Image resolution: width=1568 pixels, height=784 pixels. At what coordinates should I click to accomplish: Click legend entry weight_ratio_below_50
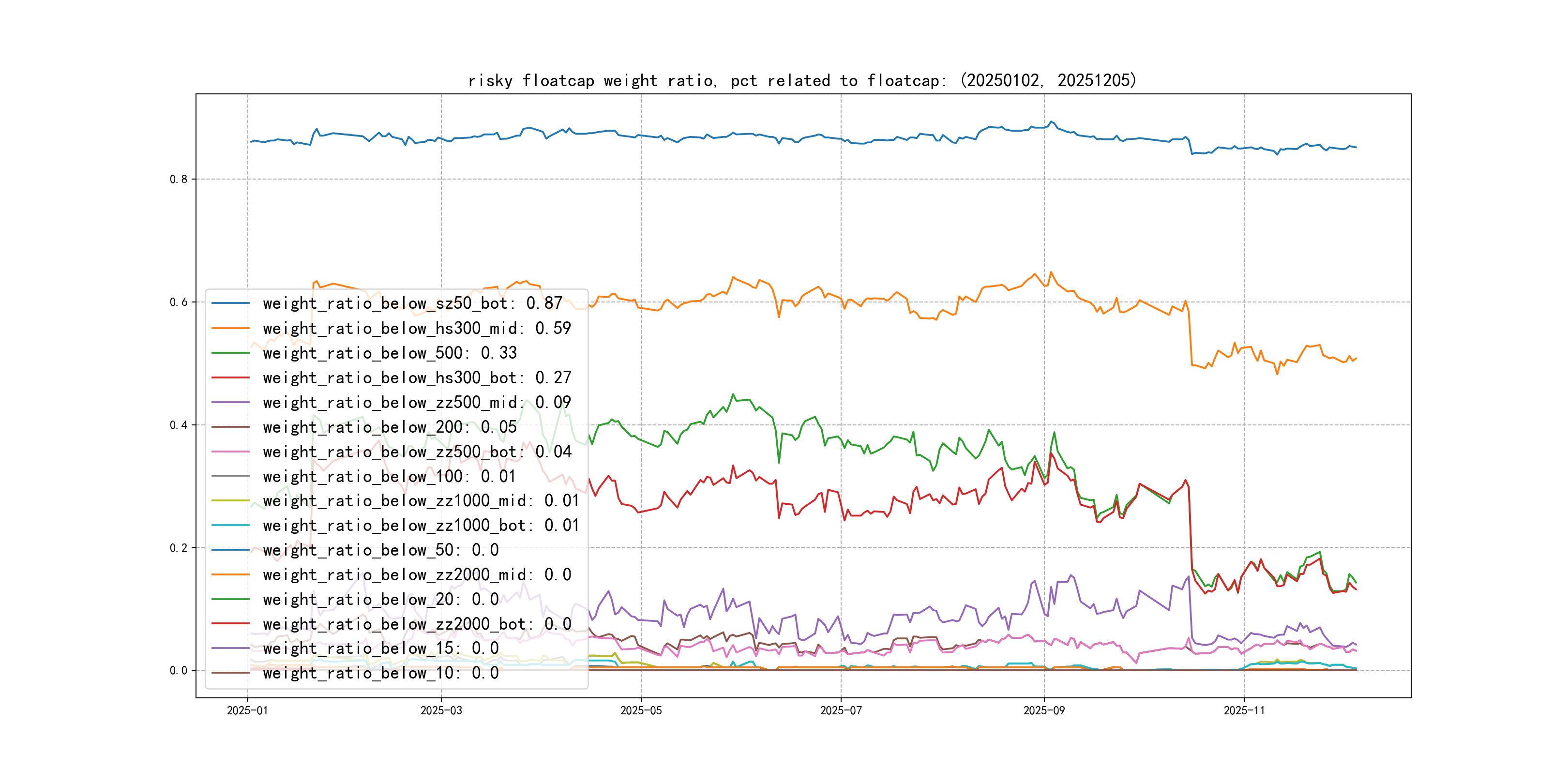point(380,550)
